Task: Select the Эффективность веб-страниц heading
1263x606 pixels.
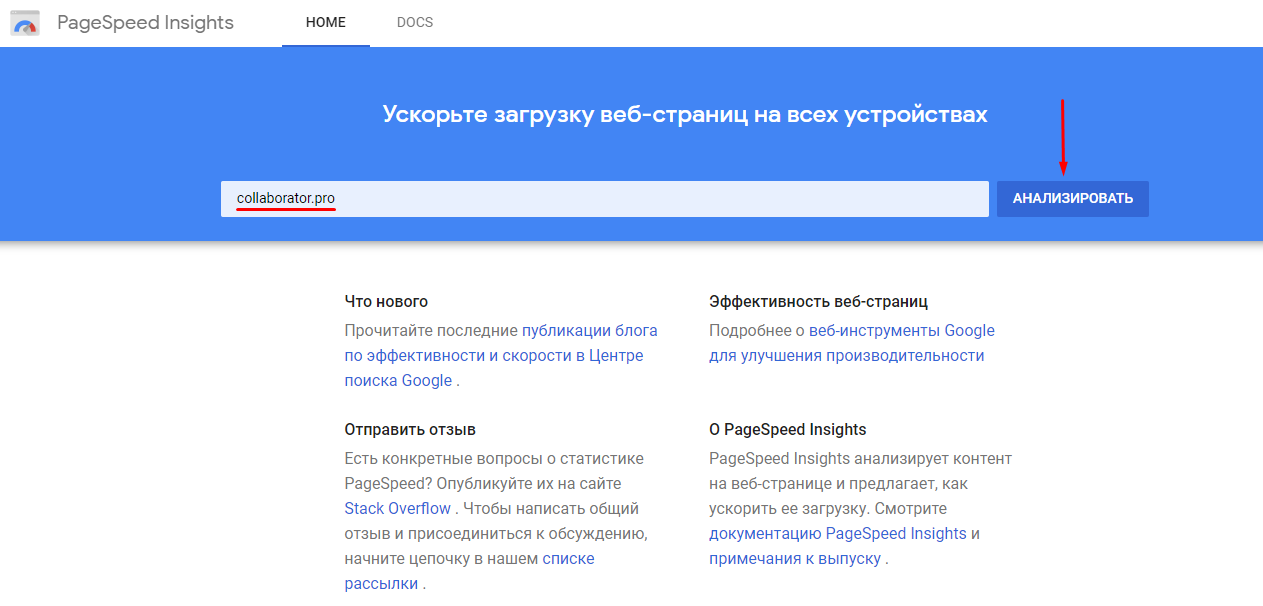Action: point(818,301)
